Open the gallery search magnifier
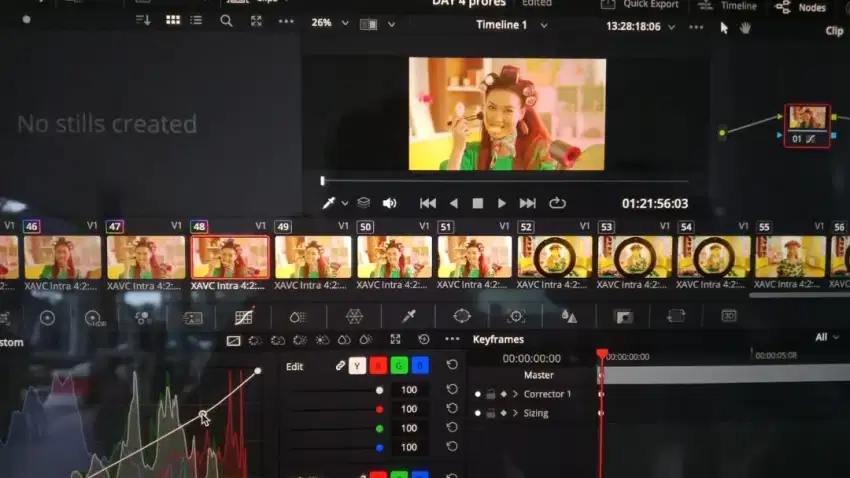850x478 pixels. [x=227, y=21]
